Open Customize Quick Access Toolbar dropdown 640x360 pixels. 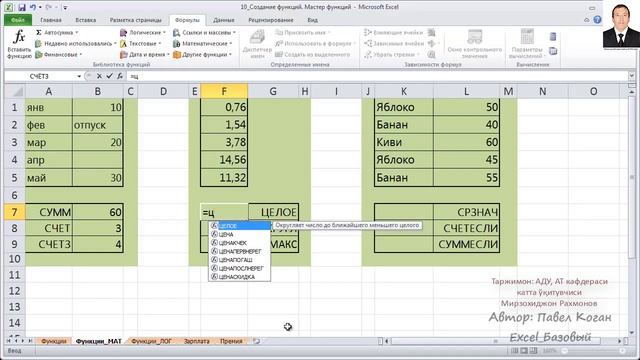coord(65,7)
